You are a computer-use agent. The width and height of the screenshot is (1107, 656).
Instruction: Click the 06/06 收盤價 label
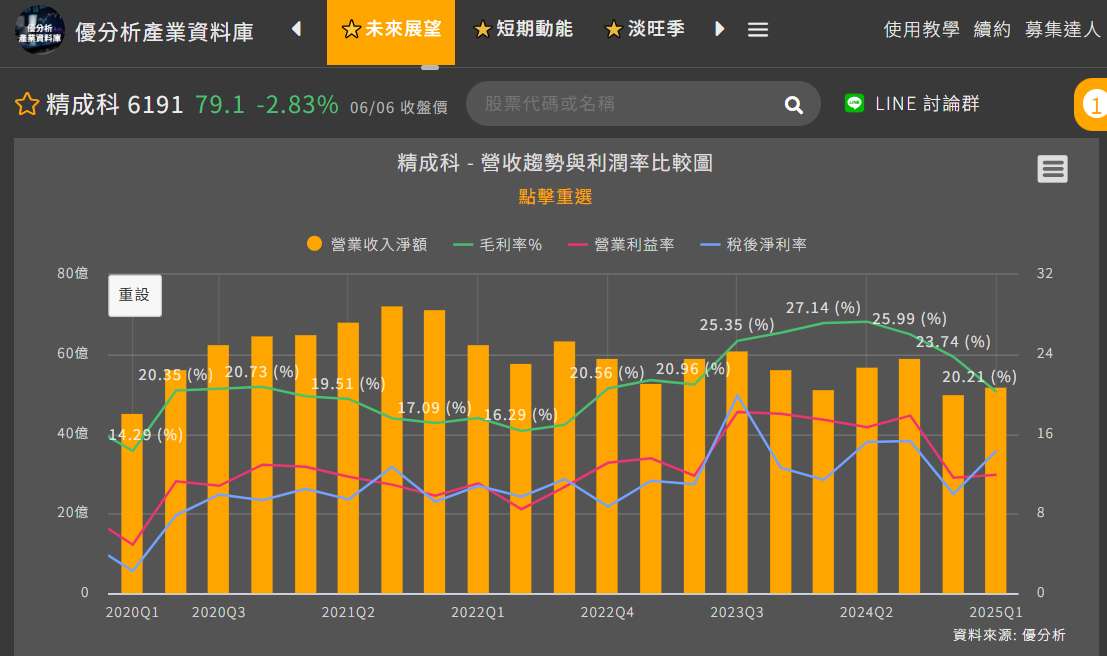[399, 107]
